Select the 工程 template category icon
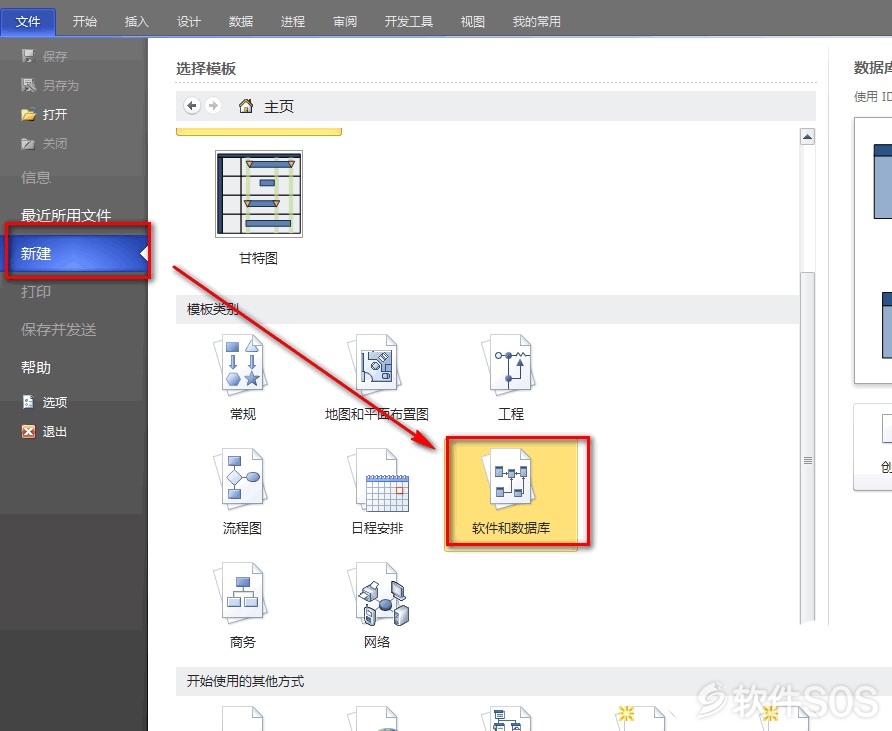The width and height of the screenshot is (892, 731). [510, 365]
